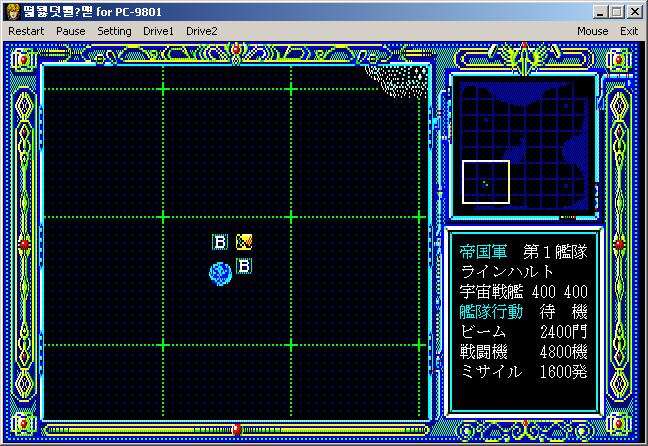The image size is (648, 446).
Task: Click the 戦闘機 4800機 row
Action: tap(524, 352)
